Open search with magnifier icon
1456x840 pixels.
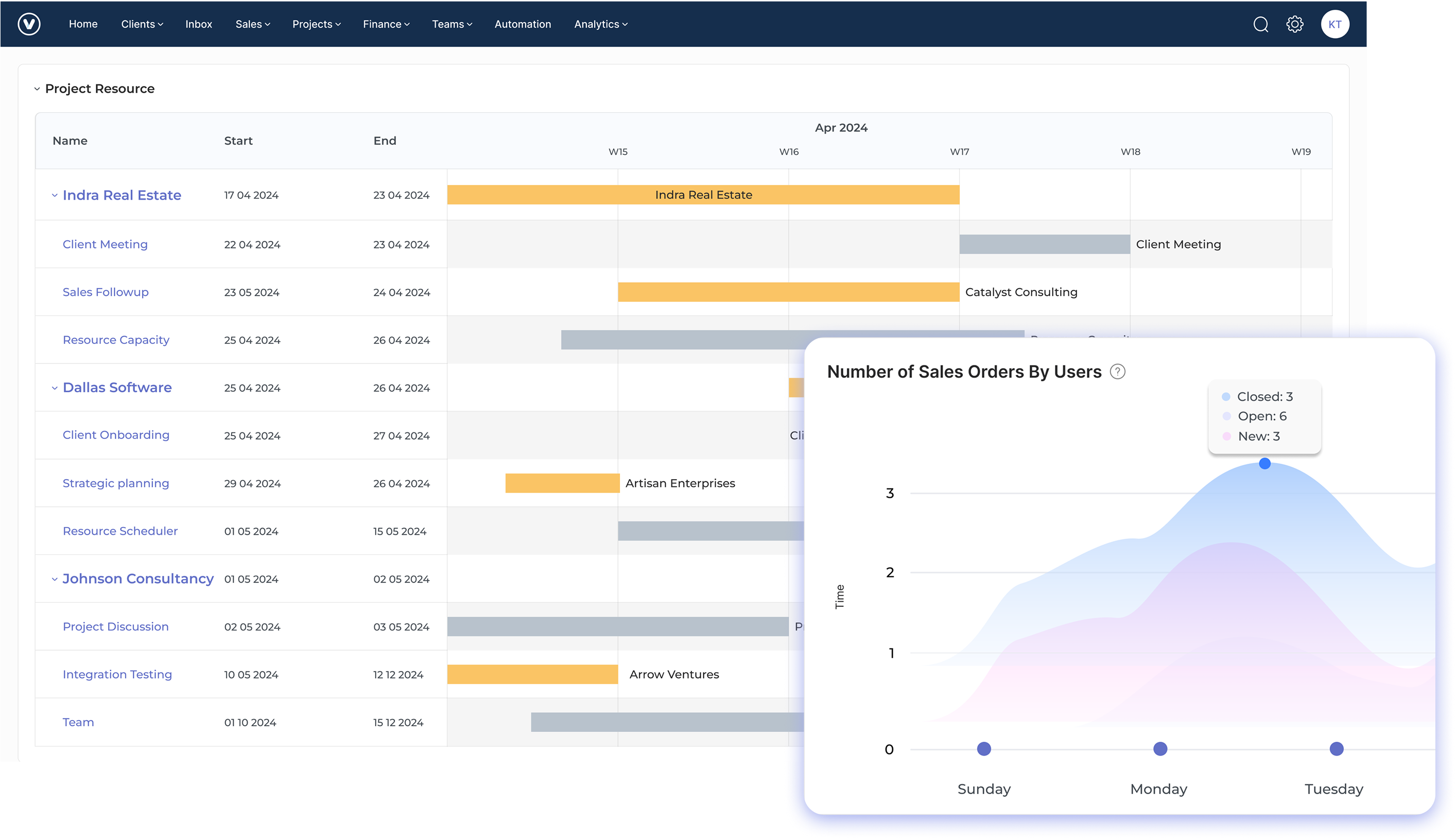[x=1260, y=24]
